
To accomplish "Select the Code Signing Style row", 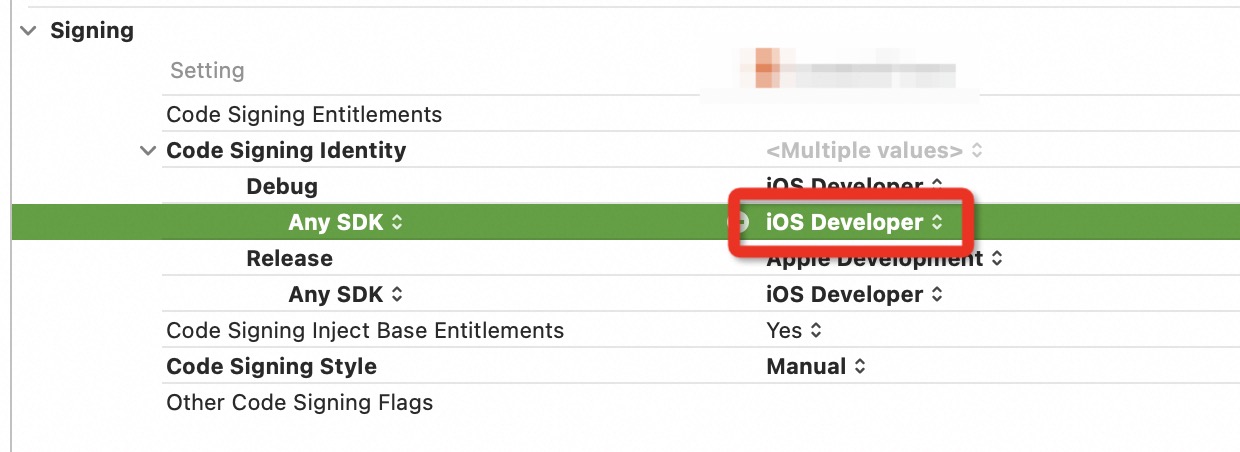I will tap(271, 367).
